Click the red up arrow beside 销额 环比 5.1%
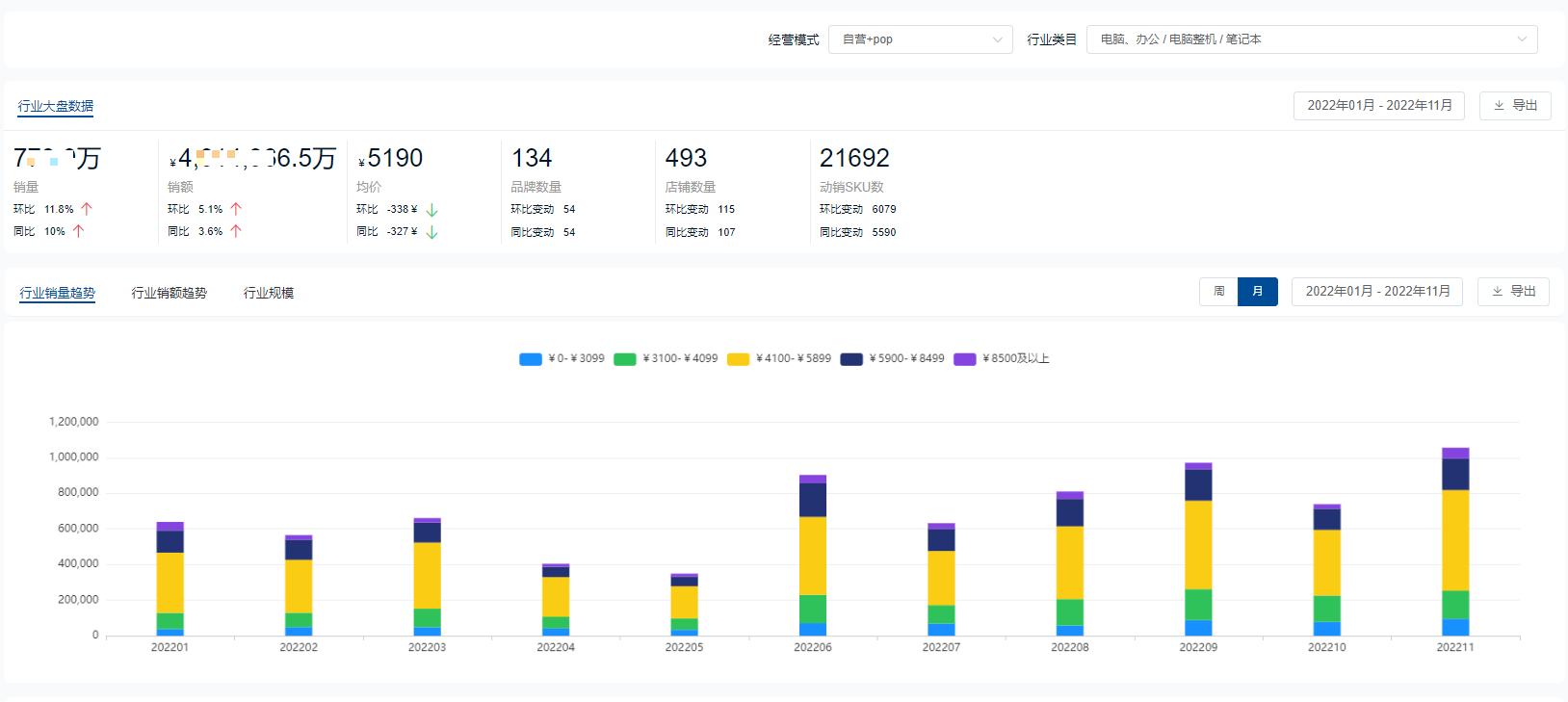Screen dimensions: 1568x702 point(236,209)
